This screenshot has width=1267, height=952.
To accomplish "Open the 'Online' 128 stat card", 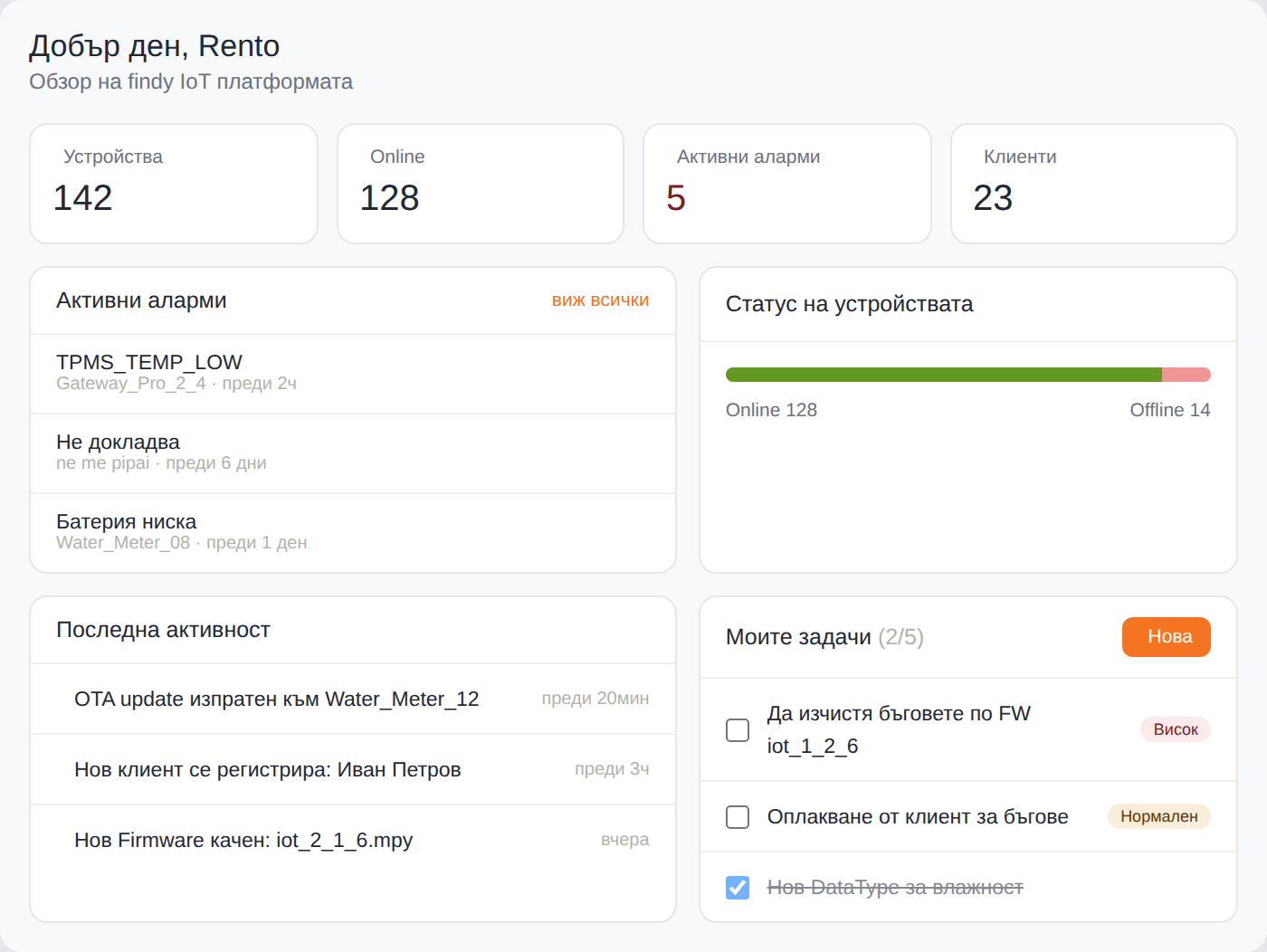I will click(x=481, y=184).
